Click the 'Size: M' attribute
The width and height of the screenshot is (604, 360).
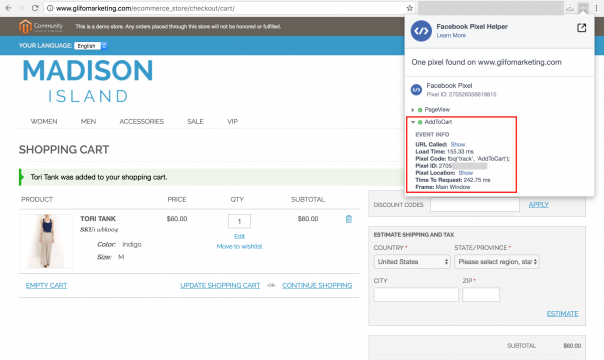[x=111, y=257]
